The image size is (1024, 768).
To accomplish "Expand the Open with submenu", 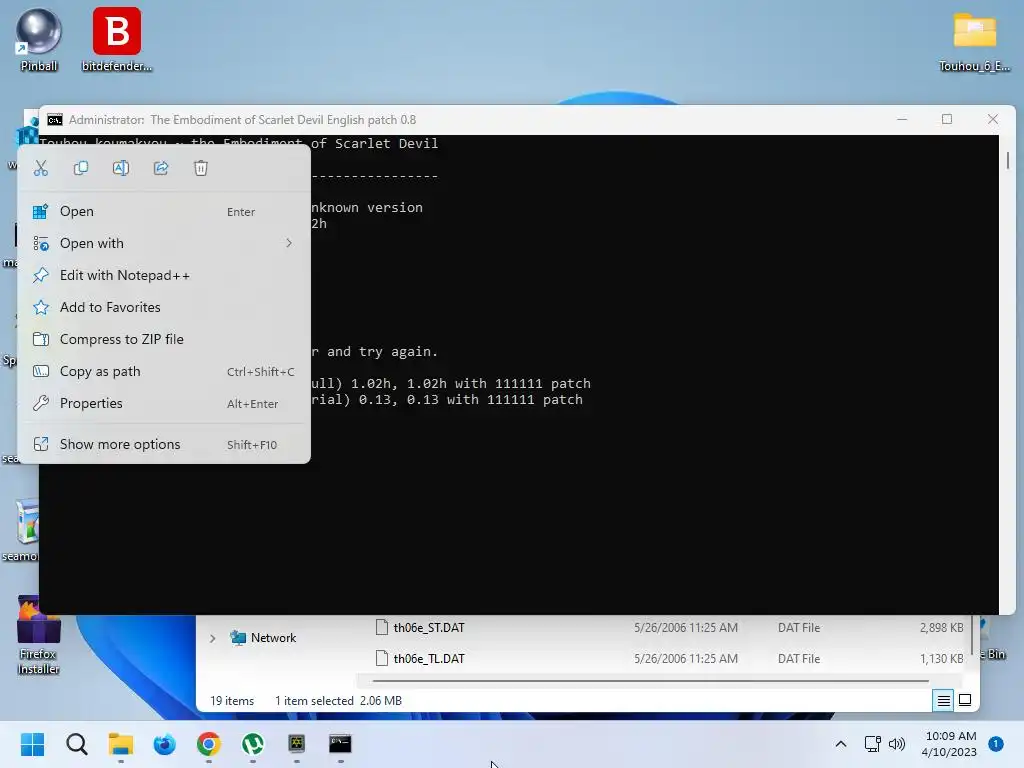I will click(x=164, y=244).
